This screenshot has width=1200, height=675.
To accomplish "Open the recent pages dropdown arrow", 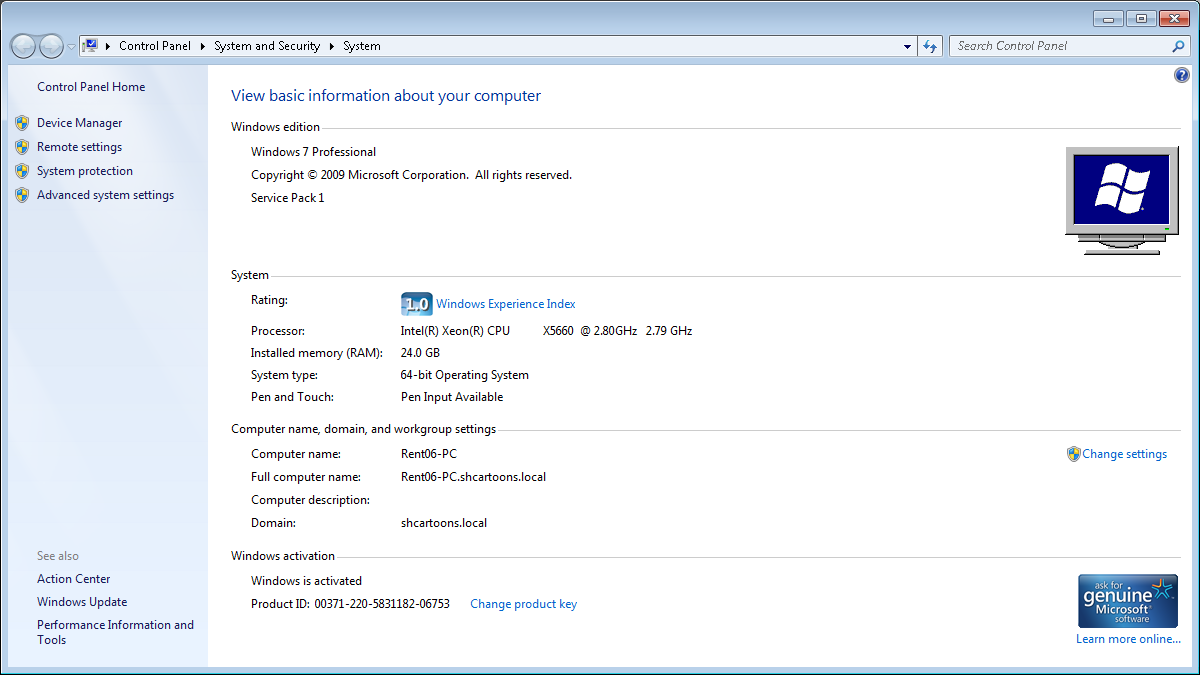I will point(71,47).
